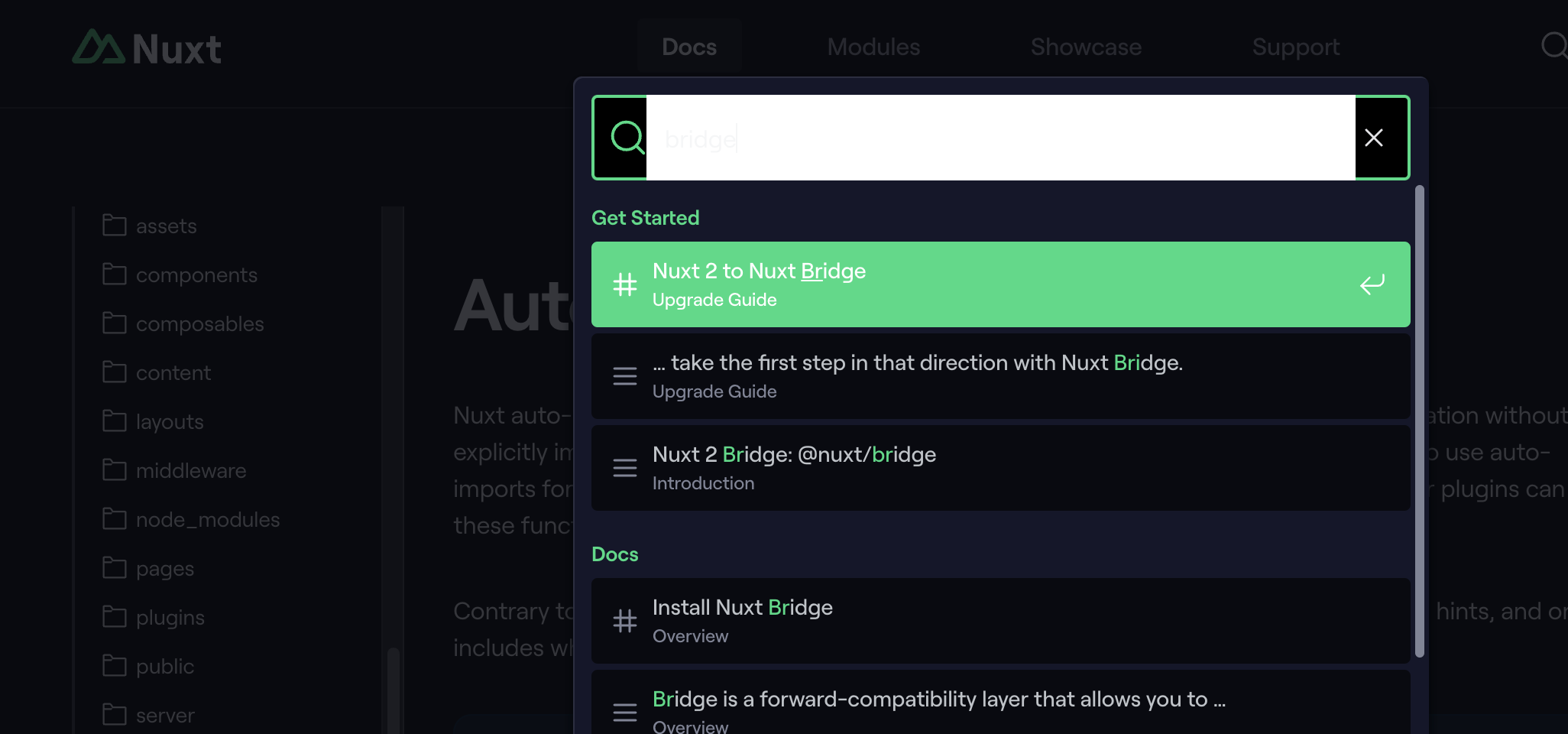Expand the server folder in the sidebar
This screenshot has width=1568, height=734.
(x=165, y=715)
